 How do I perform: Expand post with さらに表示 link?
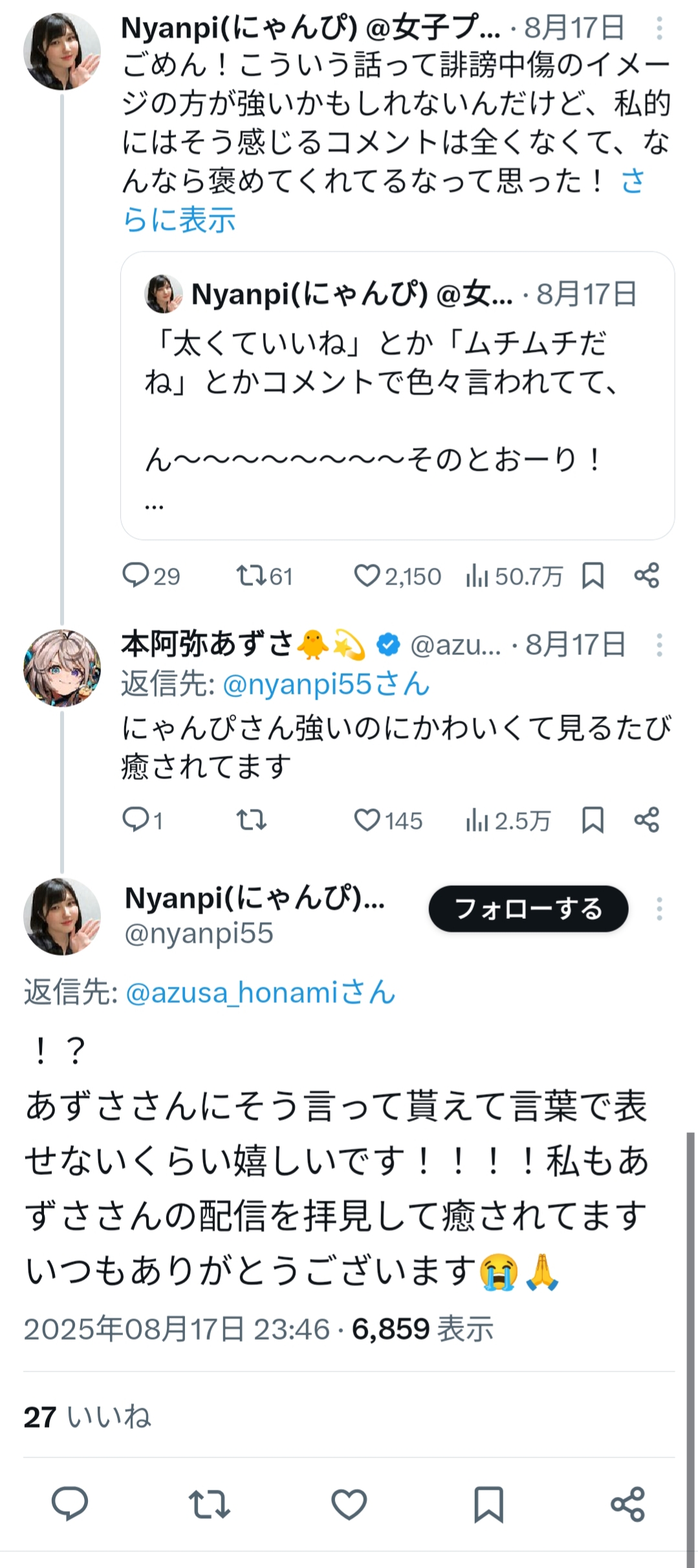tap(179, 220)
